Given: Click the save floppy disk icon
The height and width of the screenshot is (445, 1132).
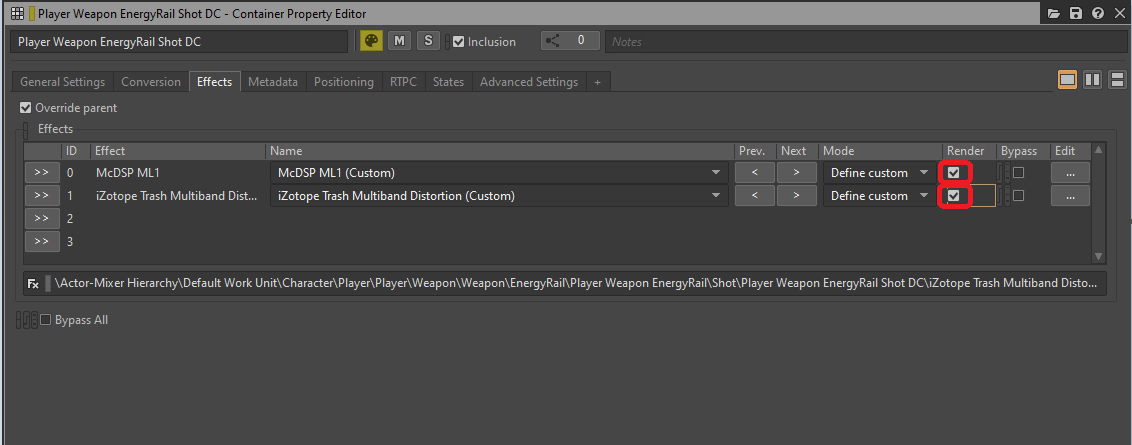Looking at the screenshot, I should (x=1076, y=13).
